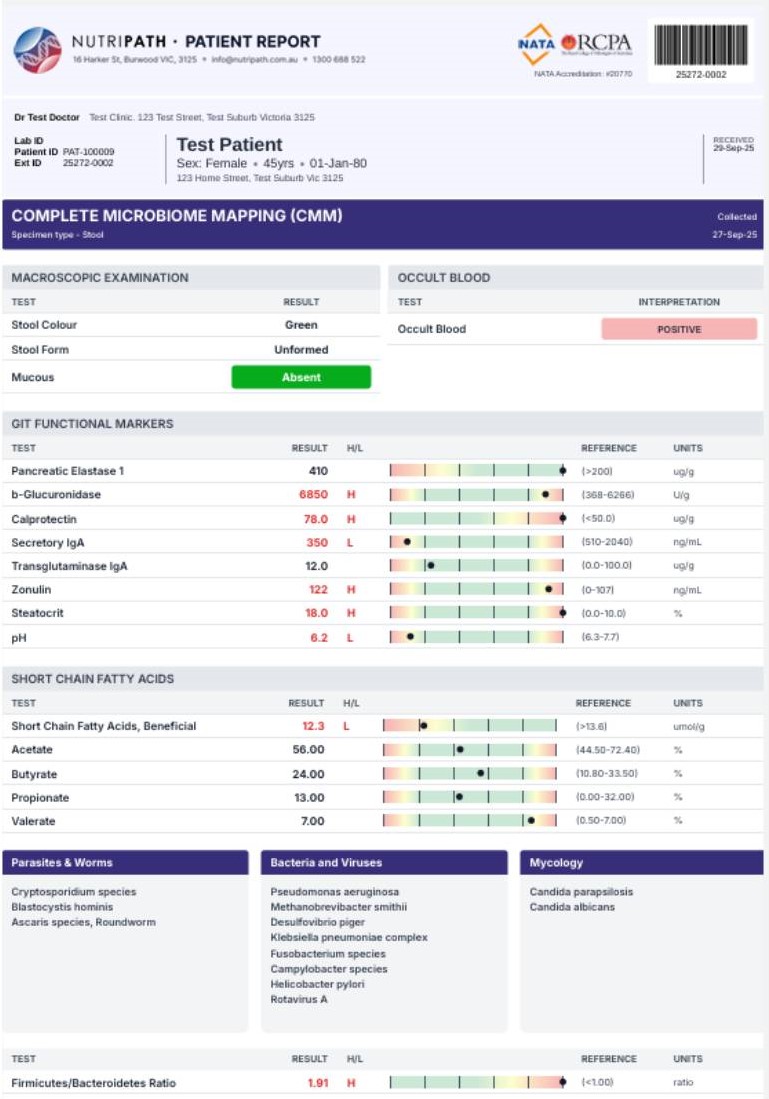
Task: Select the Mycology panel header
Action: (x=641, y=862)
